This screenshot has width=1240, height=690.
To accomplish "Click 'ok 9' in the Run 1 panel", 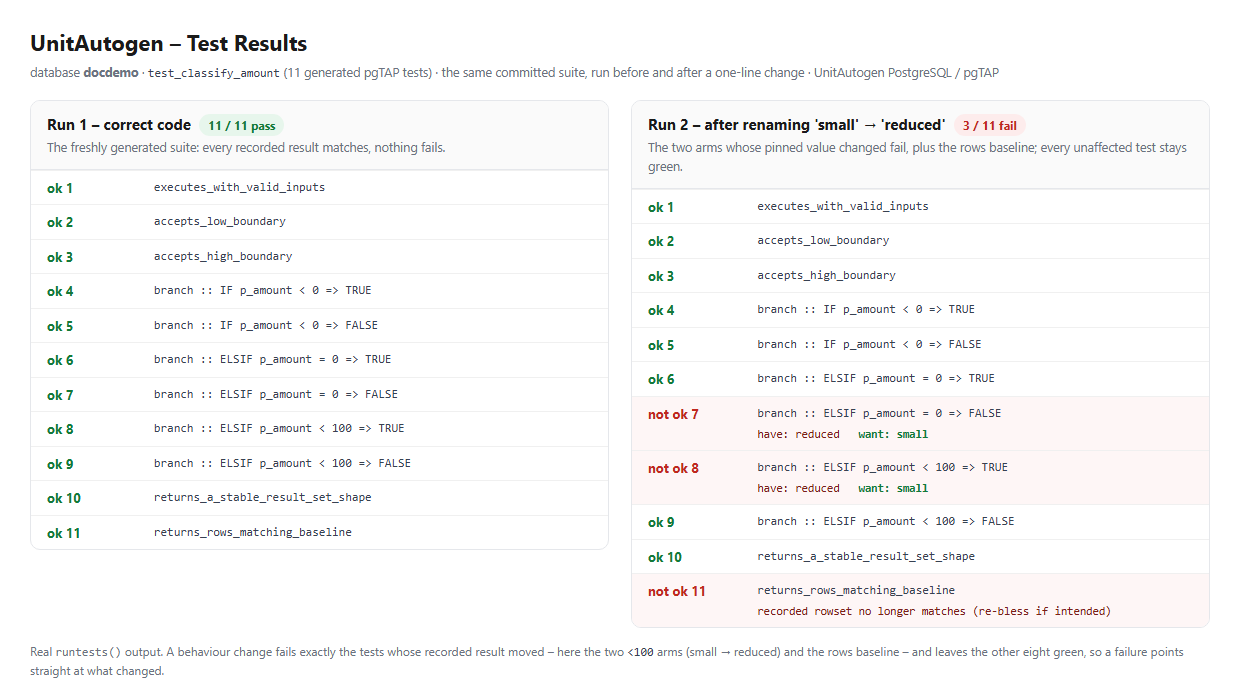I will (60, 464).
